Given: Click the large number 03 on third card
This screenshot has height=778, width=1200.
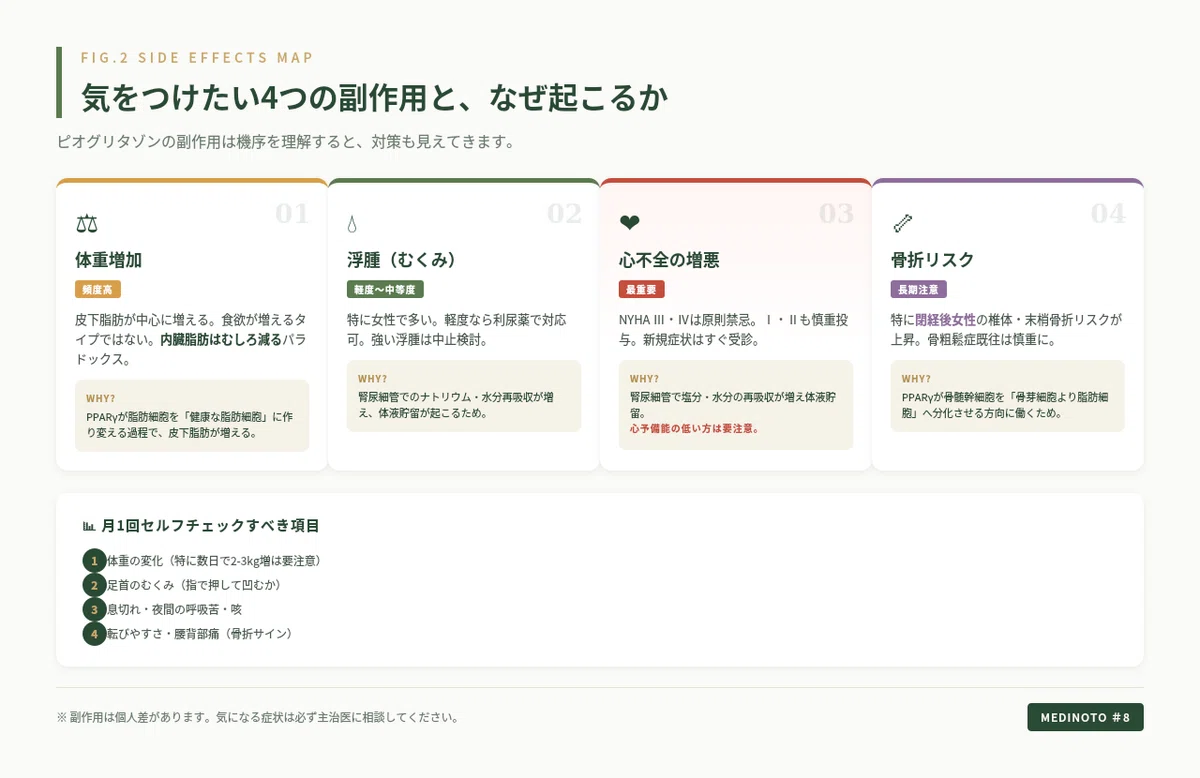Looking at the screenshot, I should (x=836, y=213).
